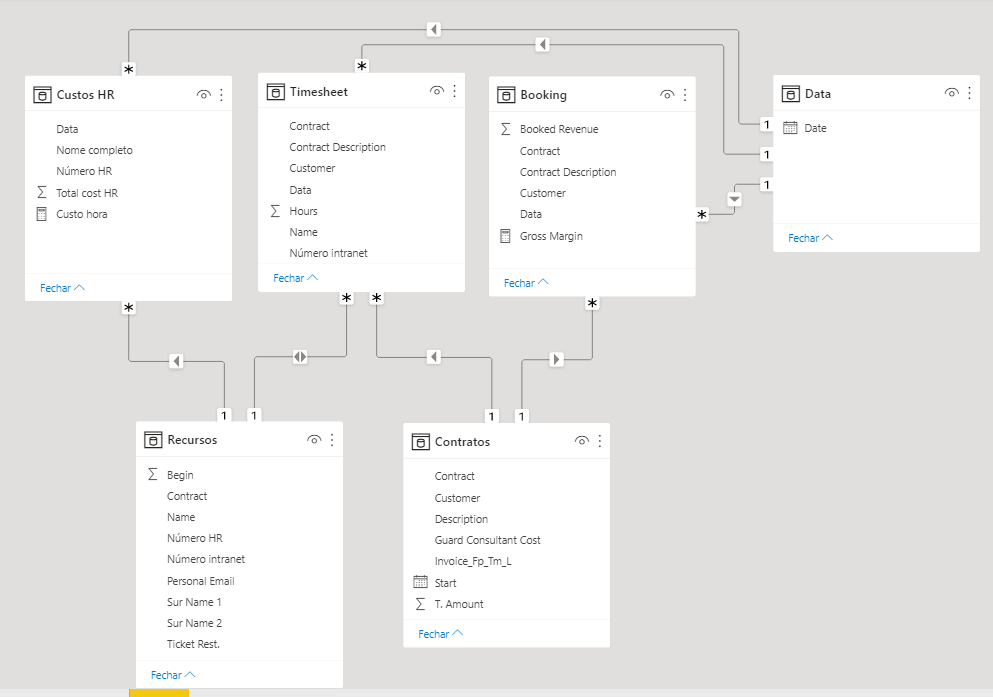Screen dimensions: 993x697
Task: Click the Timesheet table icon
Action: pos(275,92)
